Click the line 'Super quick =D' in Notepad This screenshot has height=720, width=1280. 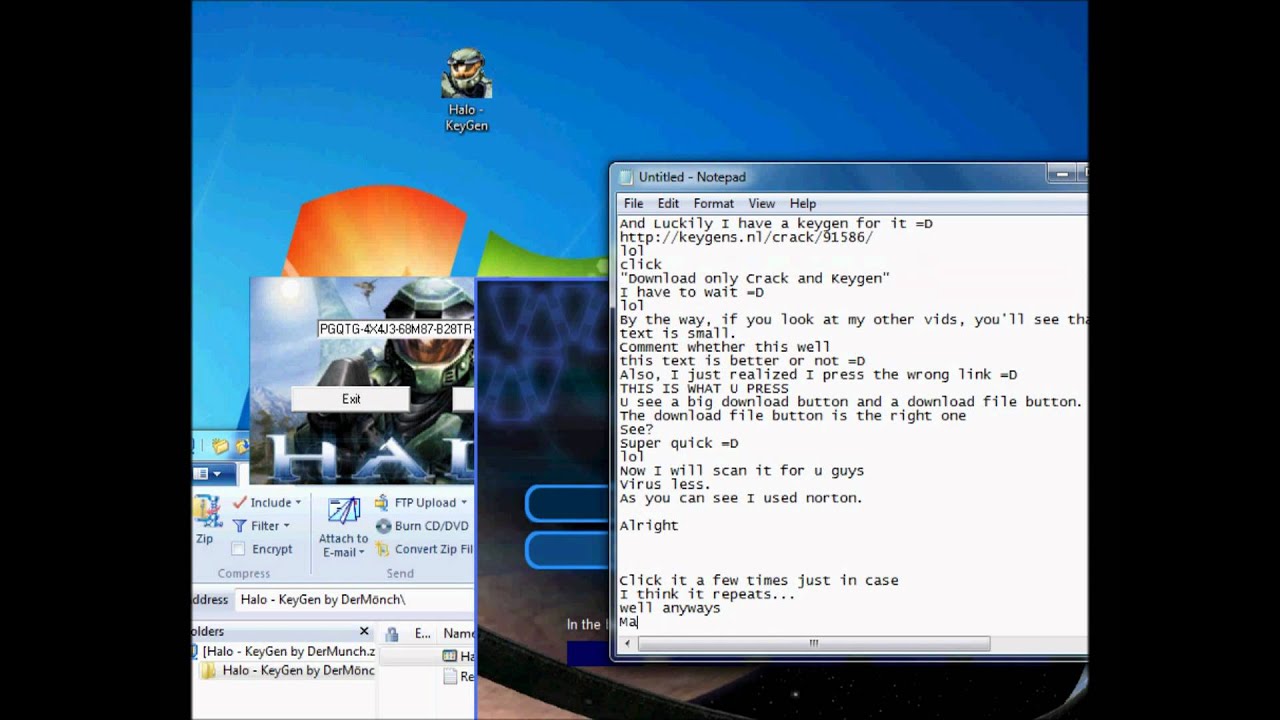(679, 443)
